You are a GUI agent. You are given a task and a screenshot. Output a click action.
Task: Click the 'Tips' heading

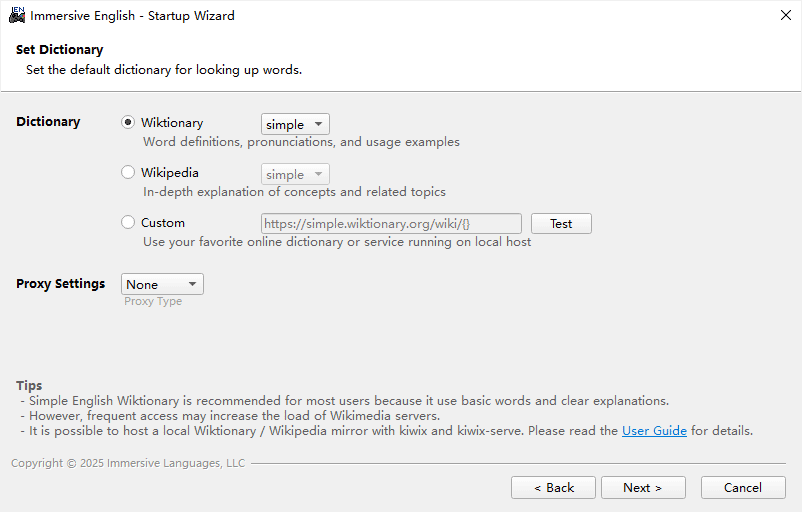(x=29, y=385)
